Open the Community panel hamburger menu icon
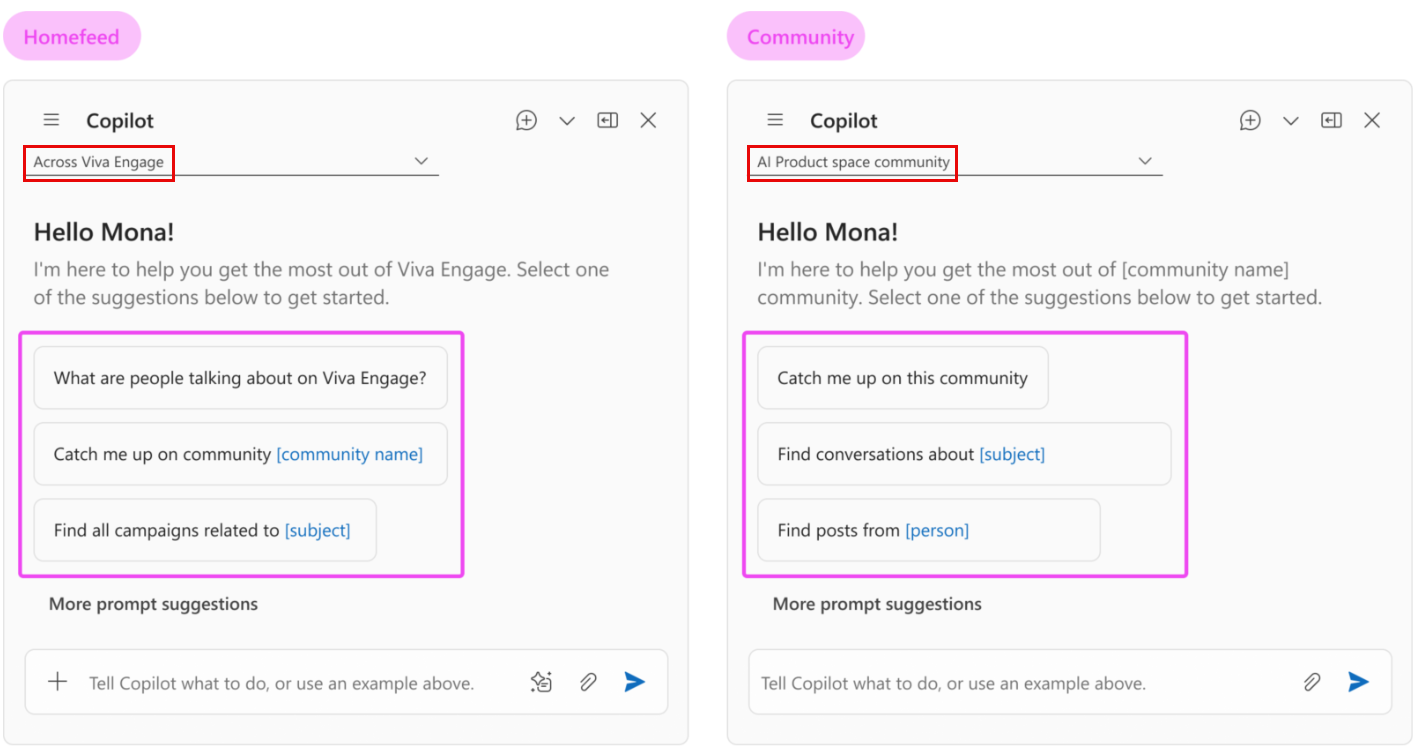This screenshot has height=750, width=1416. pos(775,119)
